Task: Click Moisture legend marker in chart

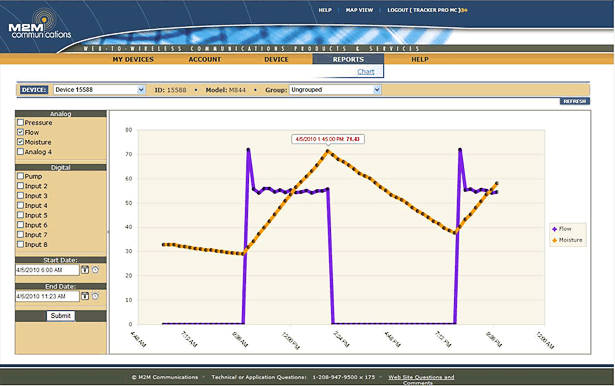Action: (554, 240)
